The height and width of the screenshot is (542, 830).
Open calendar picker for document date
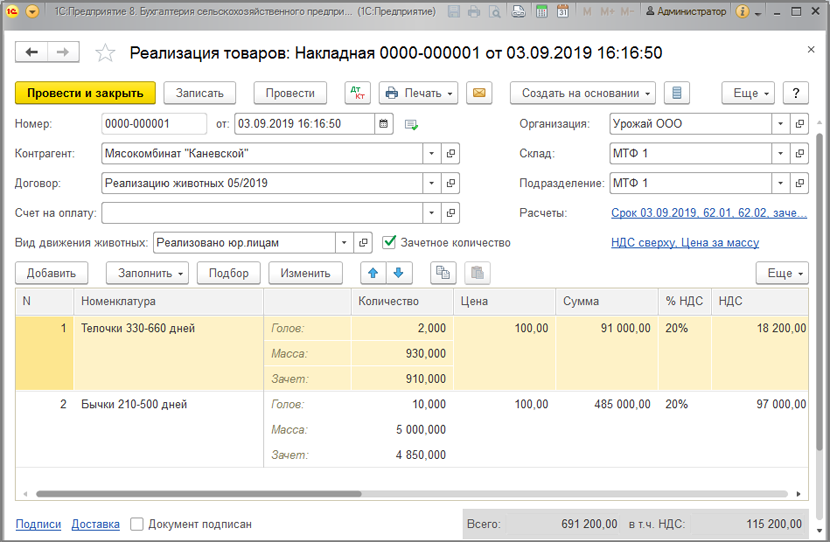[x=384, y=124]
